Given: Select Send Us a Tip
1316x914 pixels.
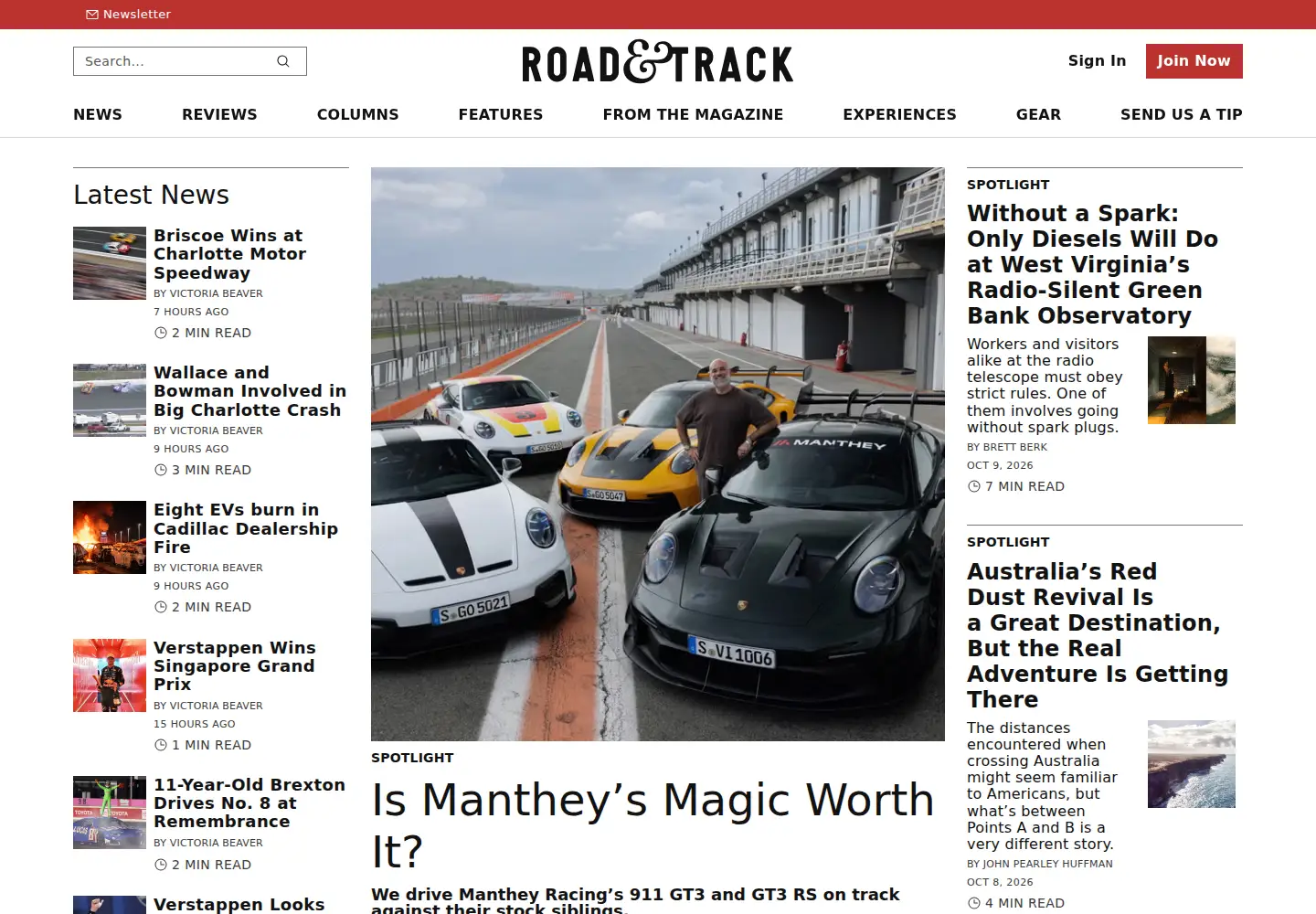Looking at the screenshot, I should (1182, 114).
